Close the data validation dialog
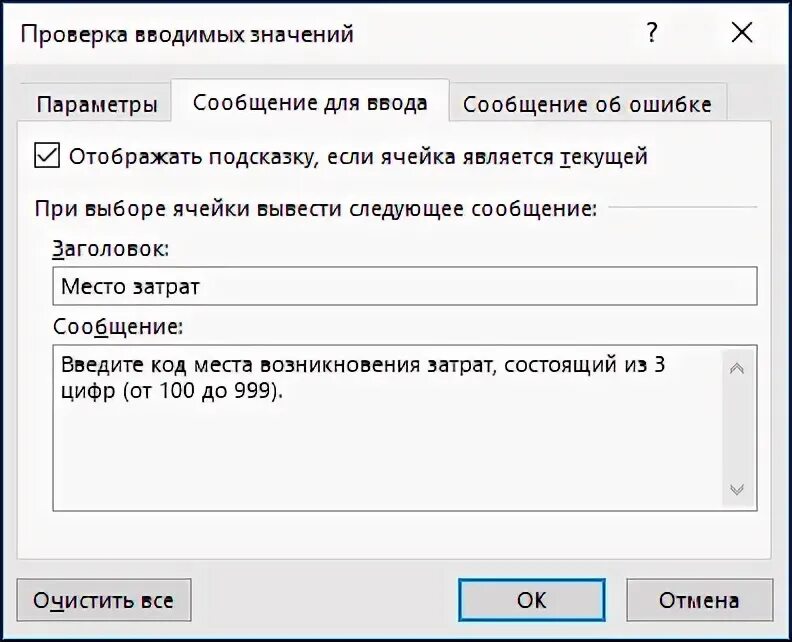 point(741,34)
